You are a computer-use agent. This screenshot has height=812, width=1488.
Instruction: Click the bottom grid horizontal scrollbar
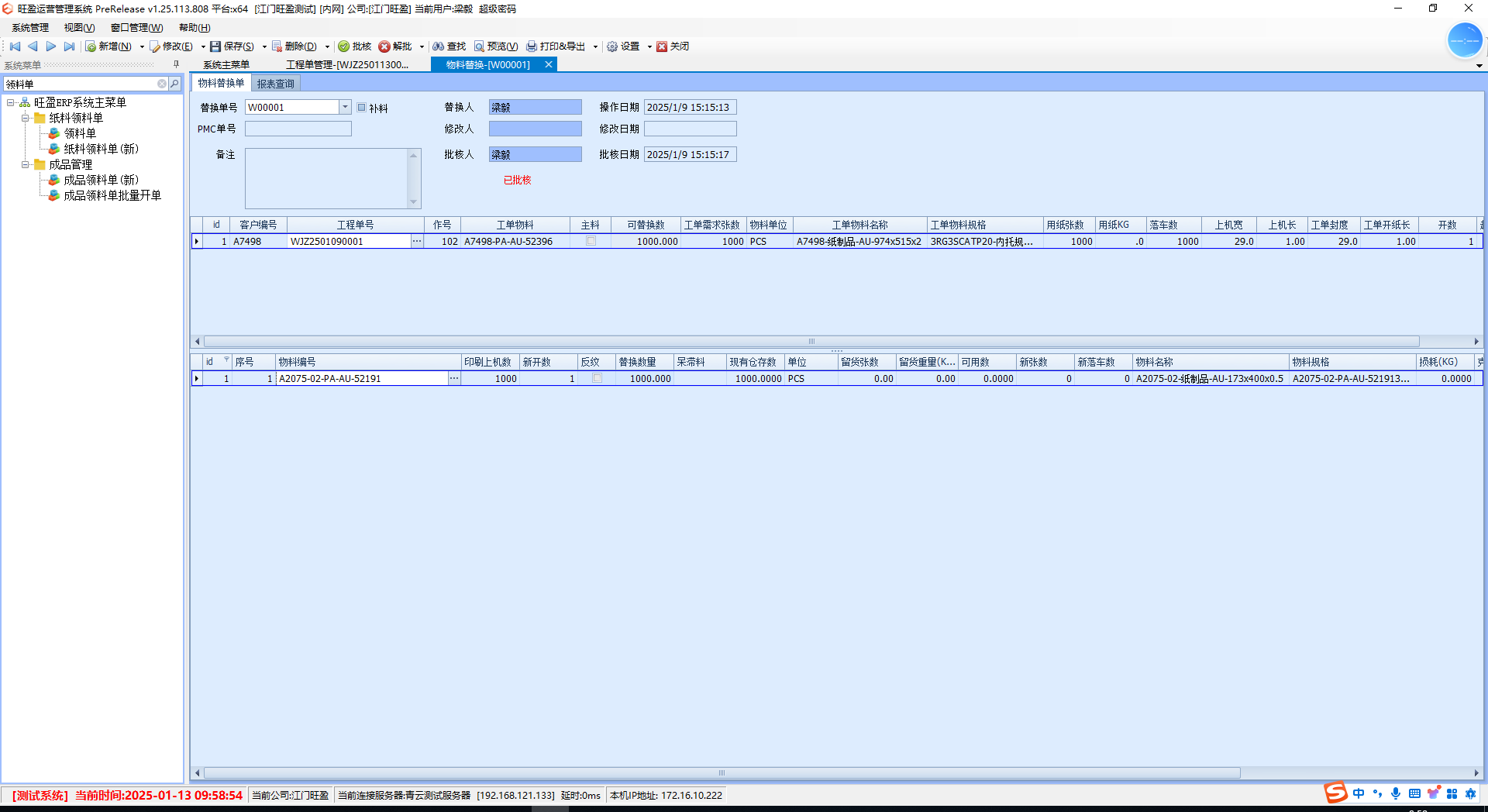722,772
